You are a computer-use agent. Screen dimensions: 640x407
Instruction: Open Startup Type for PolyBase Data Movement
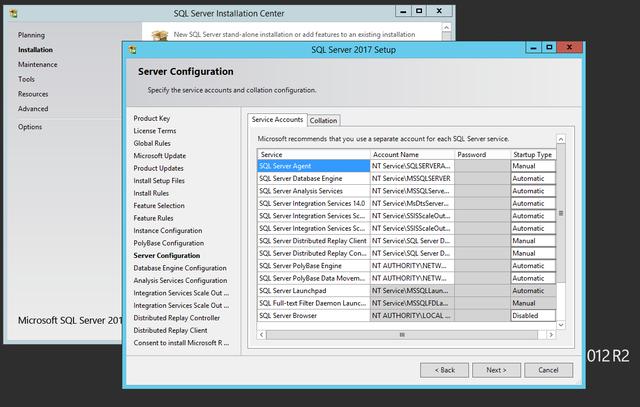coord(533,278)
